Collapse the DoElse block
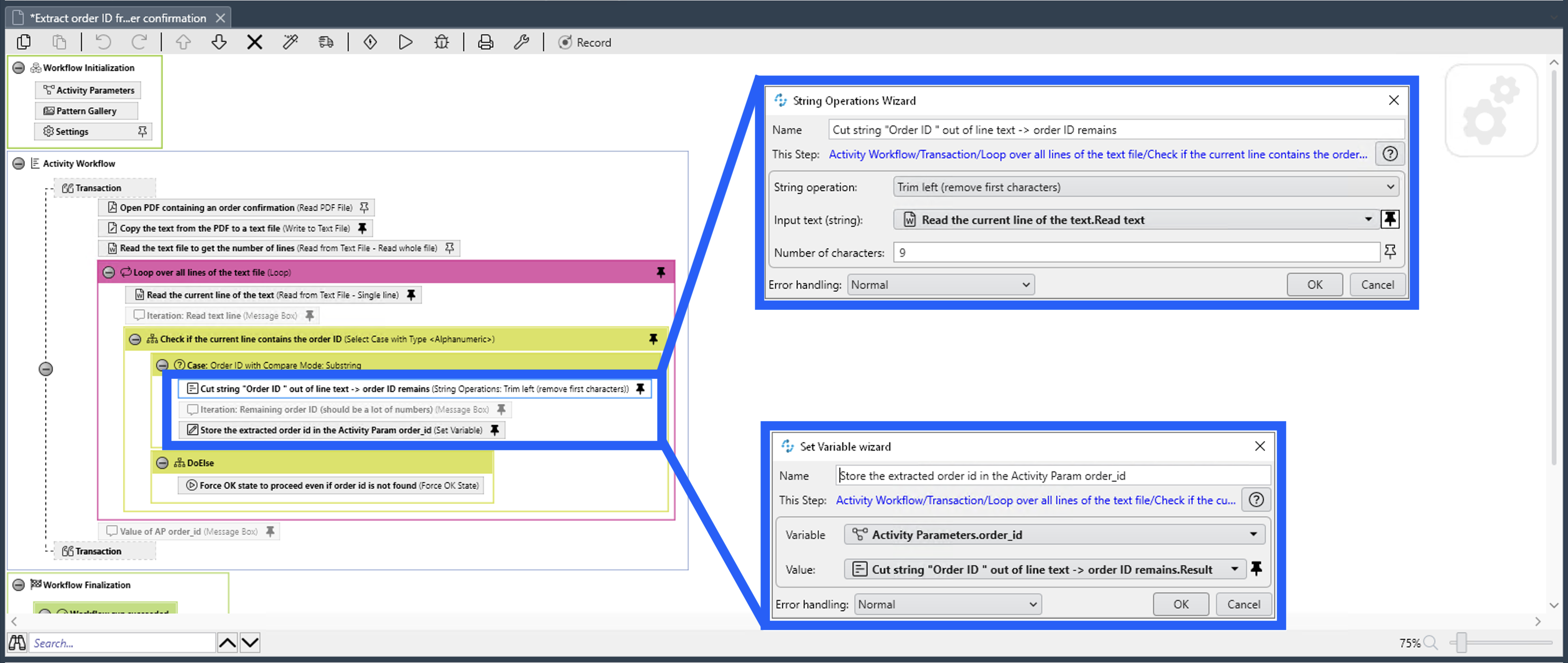Viewport: 1568px width, 663px height. tap(162, 463)
